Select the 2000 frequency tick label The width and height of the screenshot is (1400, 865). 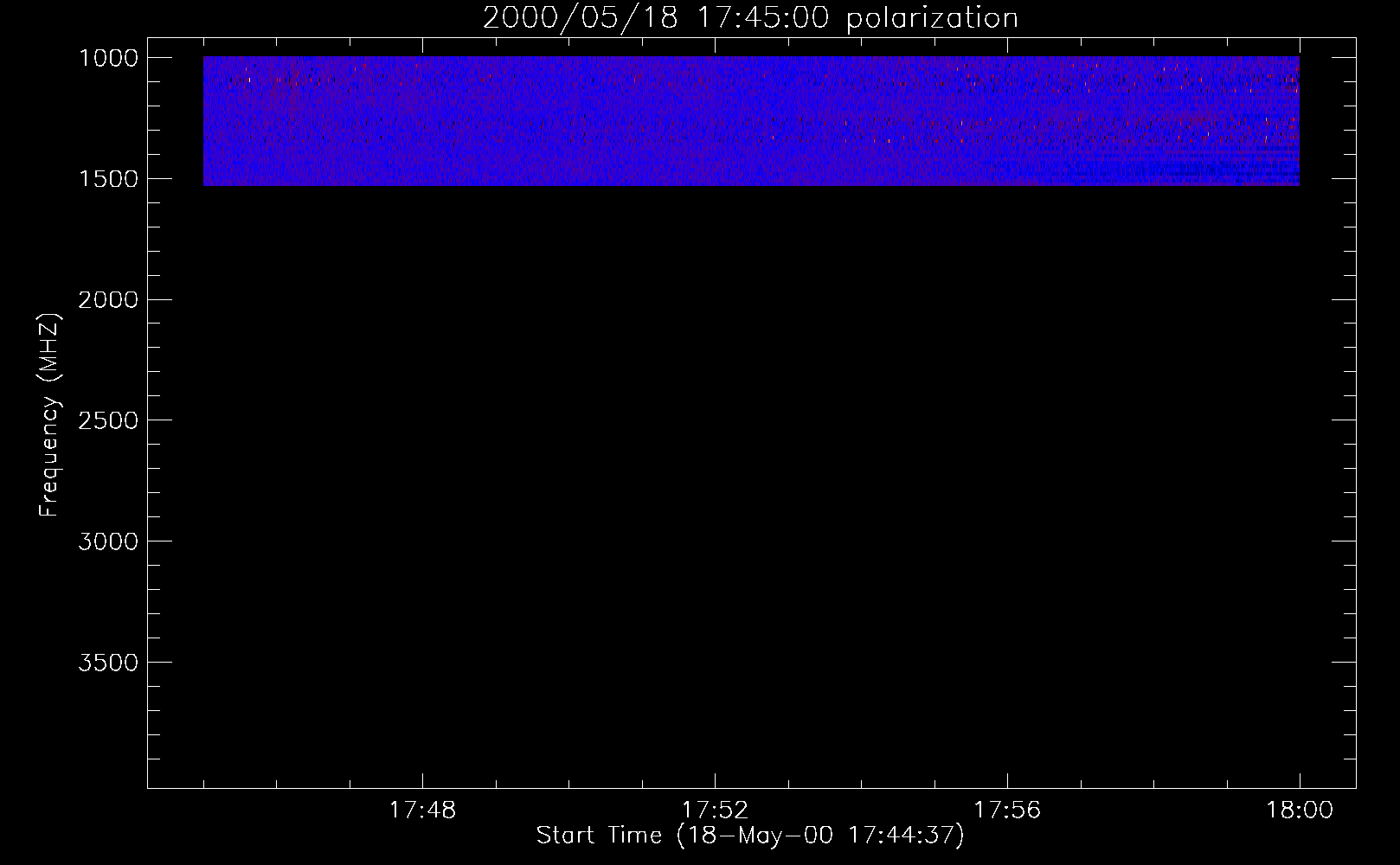[108, 300]
